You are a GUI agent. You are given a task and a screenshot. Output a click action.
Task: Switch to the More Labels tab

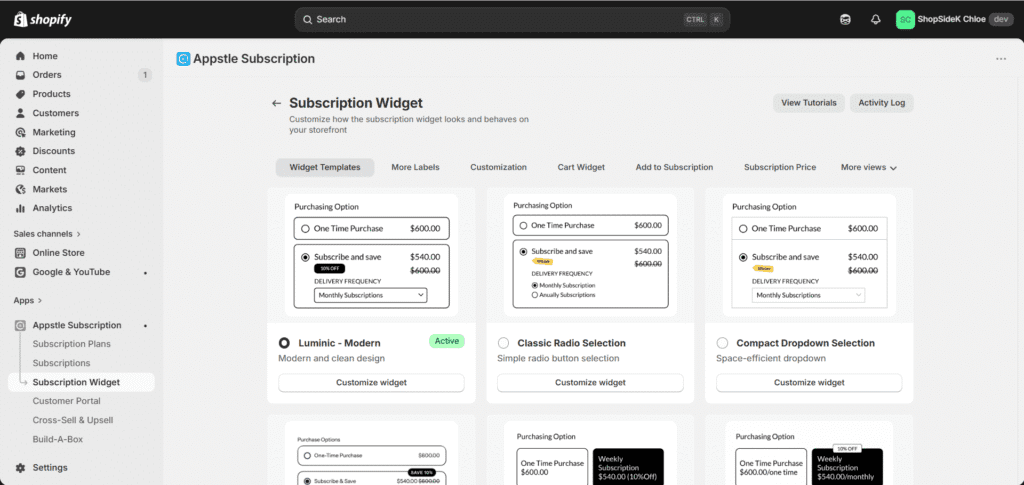pos(415,167)
